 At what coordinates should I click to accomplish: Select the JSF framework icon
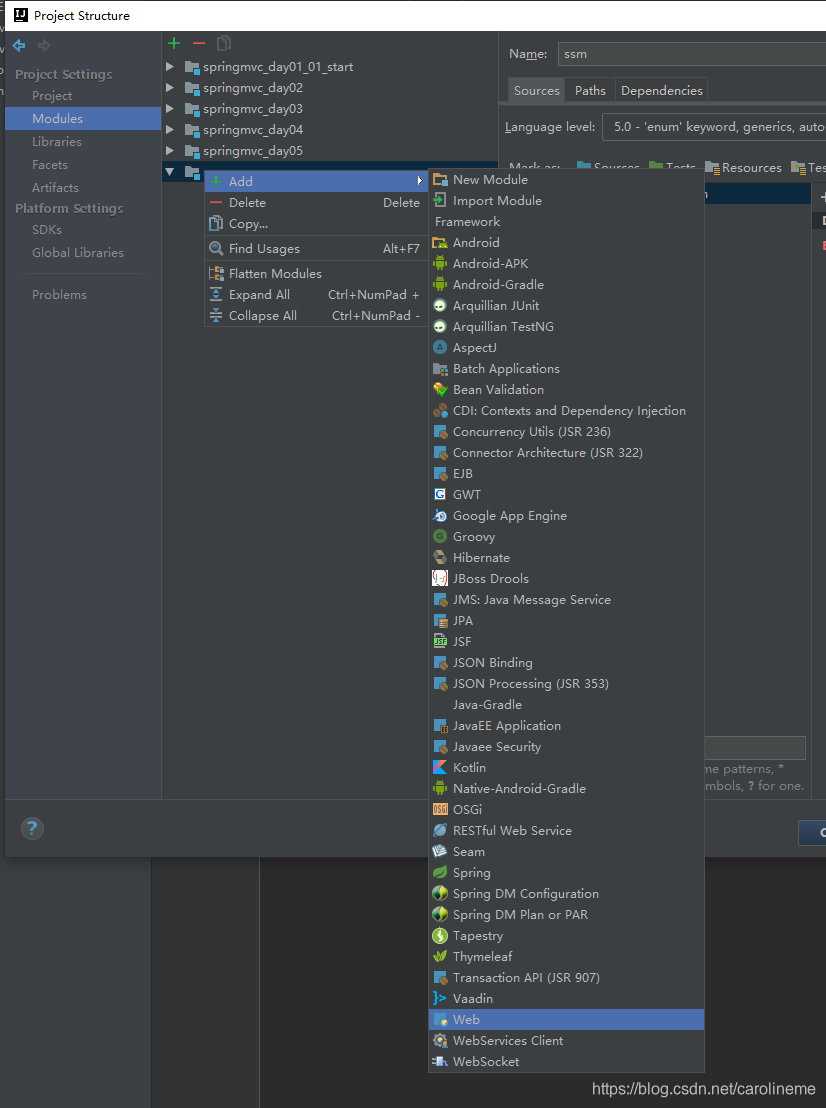439,642
